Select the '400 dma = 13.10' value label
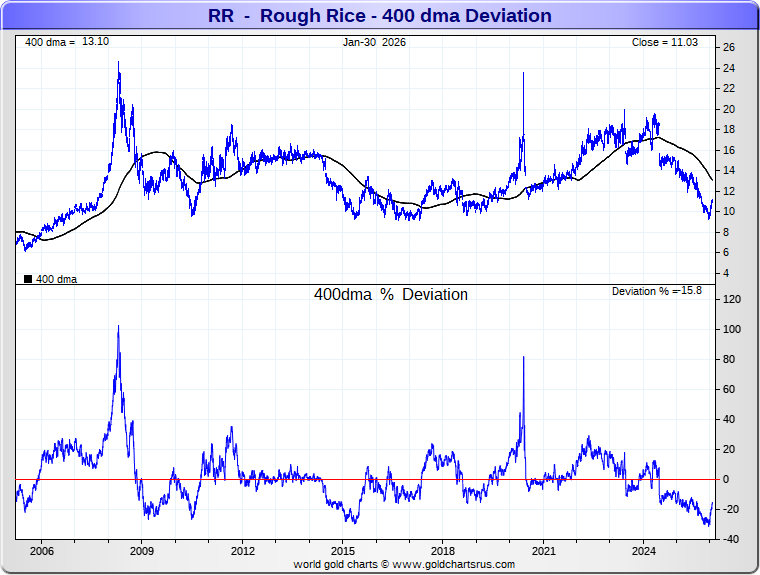The width and height of the screenshot is (760, 575). click(x=65, y=42)
